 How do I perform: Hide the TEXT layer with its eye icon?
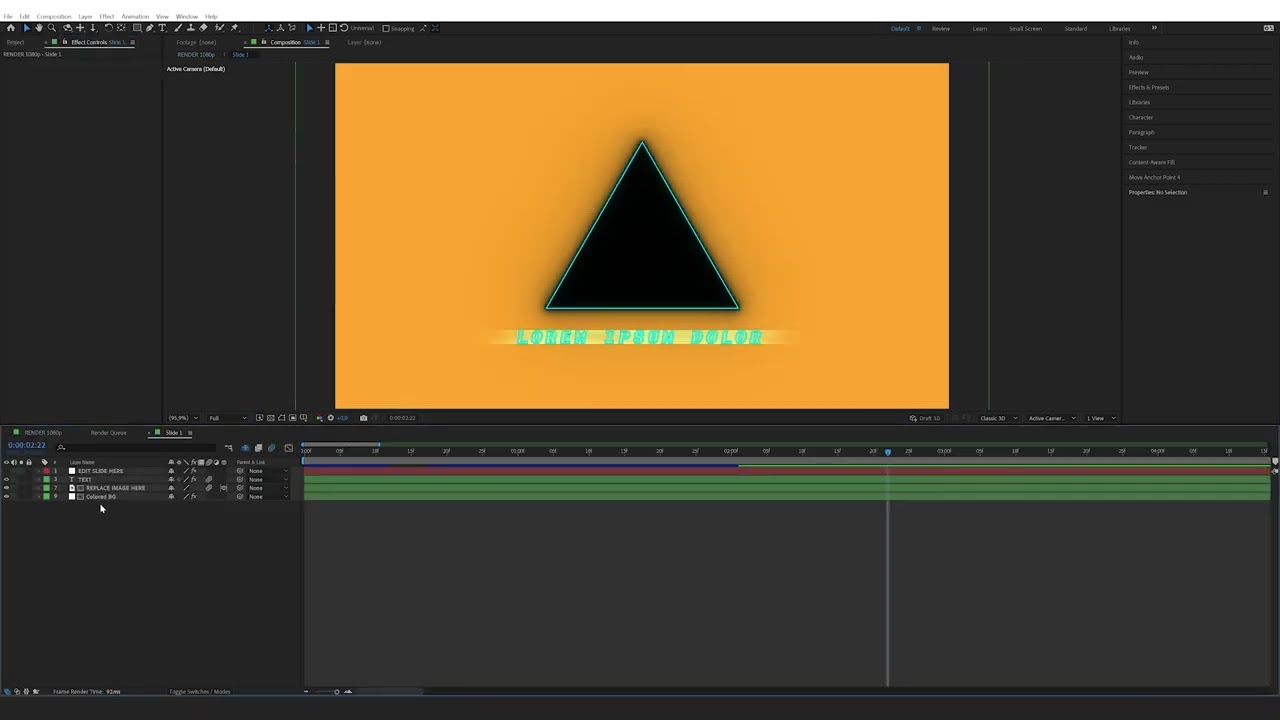pyautogui.click(x=6, y=479)
